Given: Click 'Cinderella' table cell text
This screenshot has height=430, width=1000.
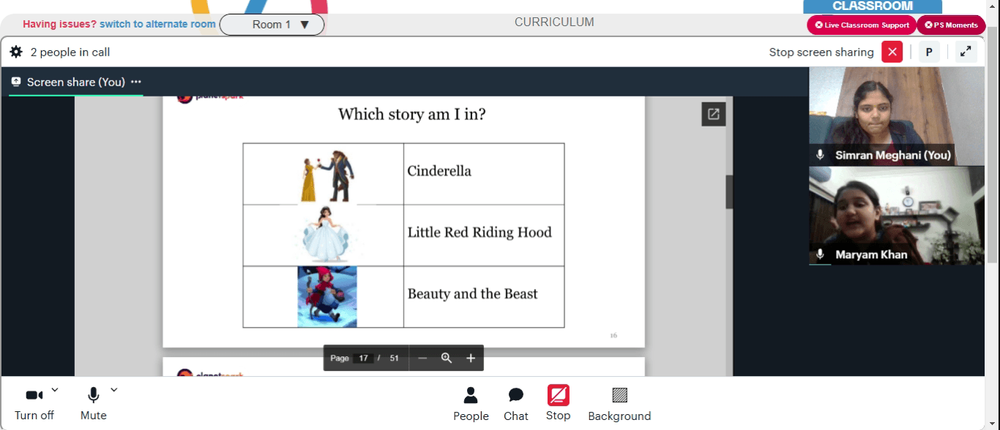Looking at the screenshot, I should 439,171.
